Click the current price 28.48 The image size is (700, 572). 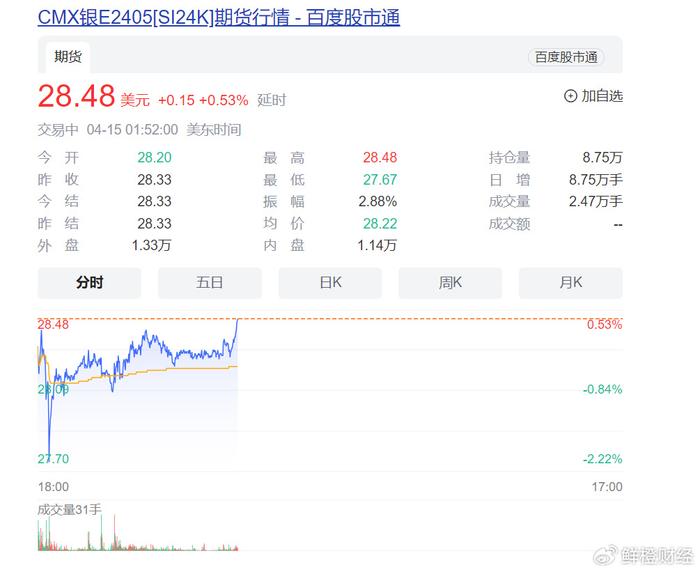click(76, 96)
